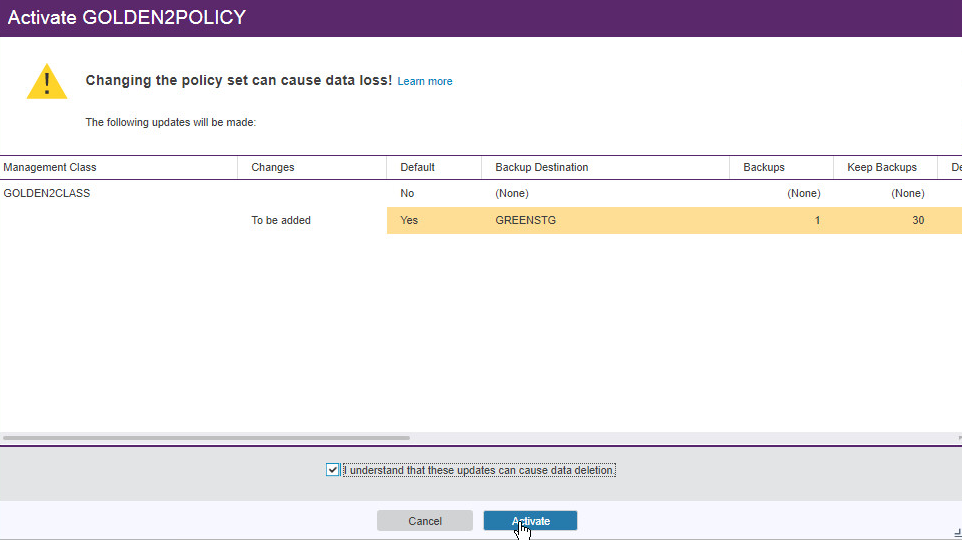
Task: Select the GREENSTG backup destination cell
Action: (525, 220)
